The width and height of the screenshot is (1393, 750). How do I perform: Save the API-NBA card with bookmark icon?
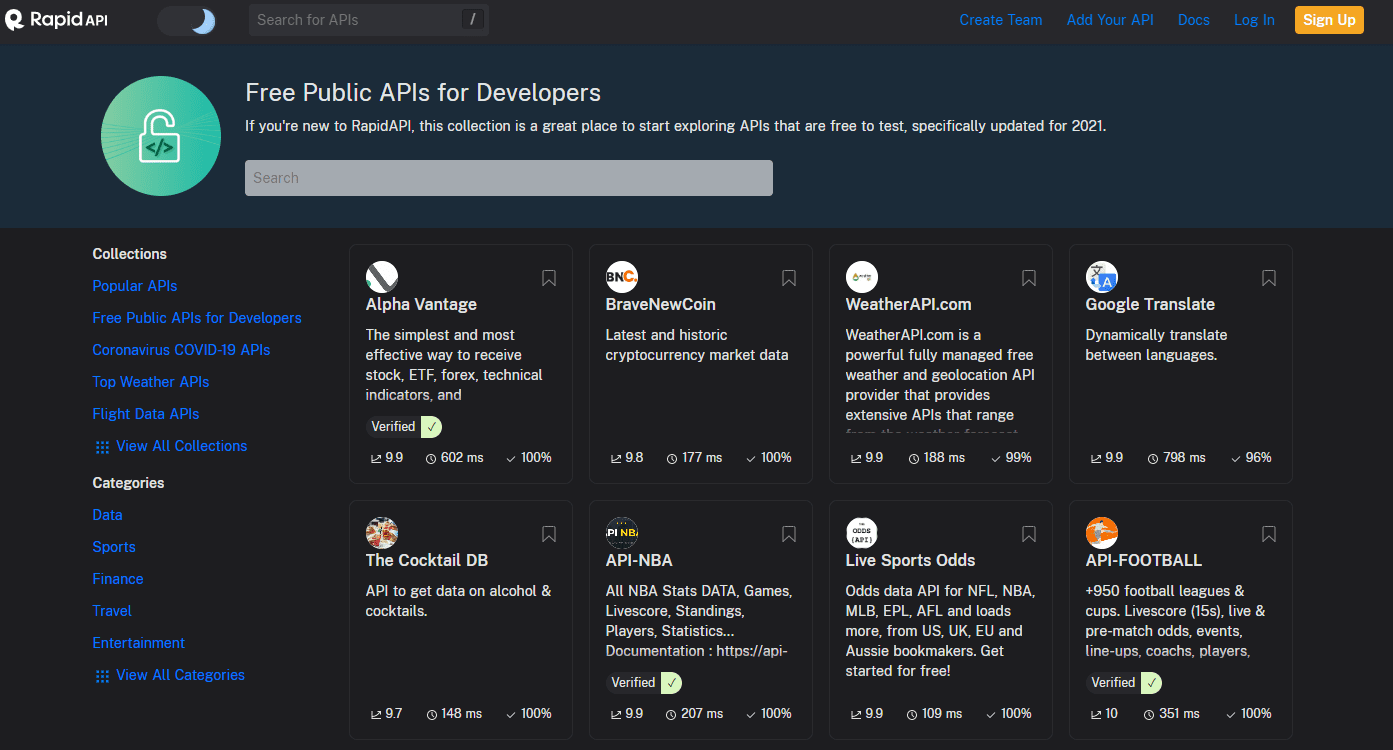789,534
